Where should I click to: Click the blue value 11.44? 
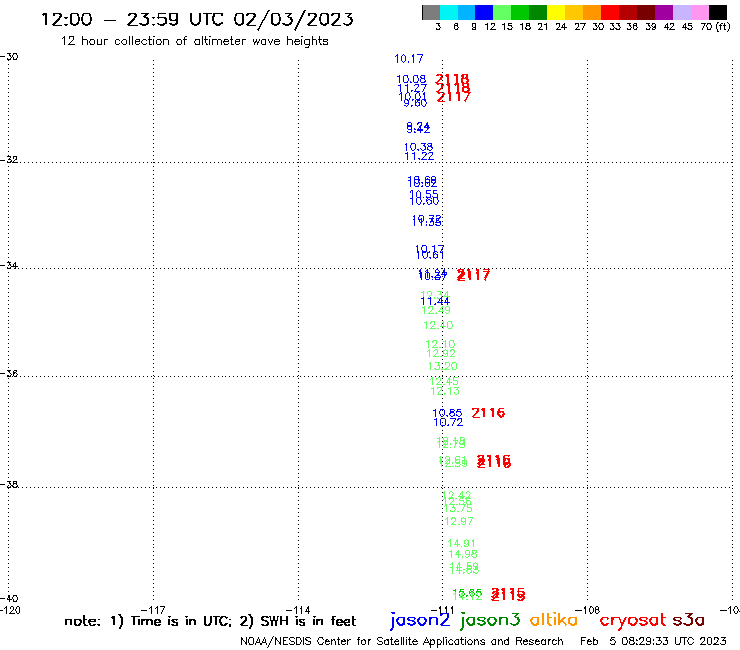pyautogui.click(x=435, y=301)
